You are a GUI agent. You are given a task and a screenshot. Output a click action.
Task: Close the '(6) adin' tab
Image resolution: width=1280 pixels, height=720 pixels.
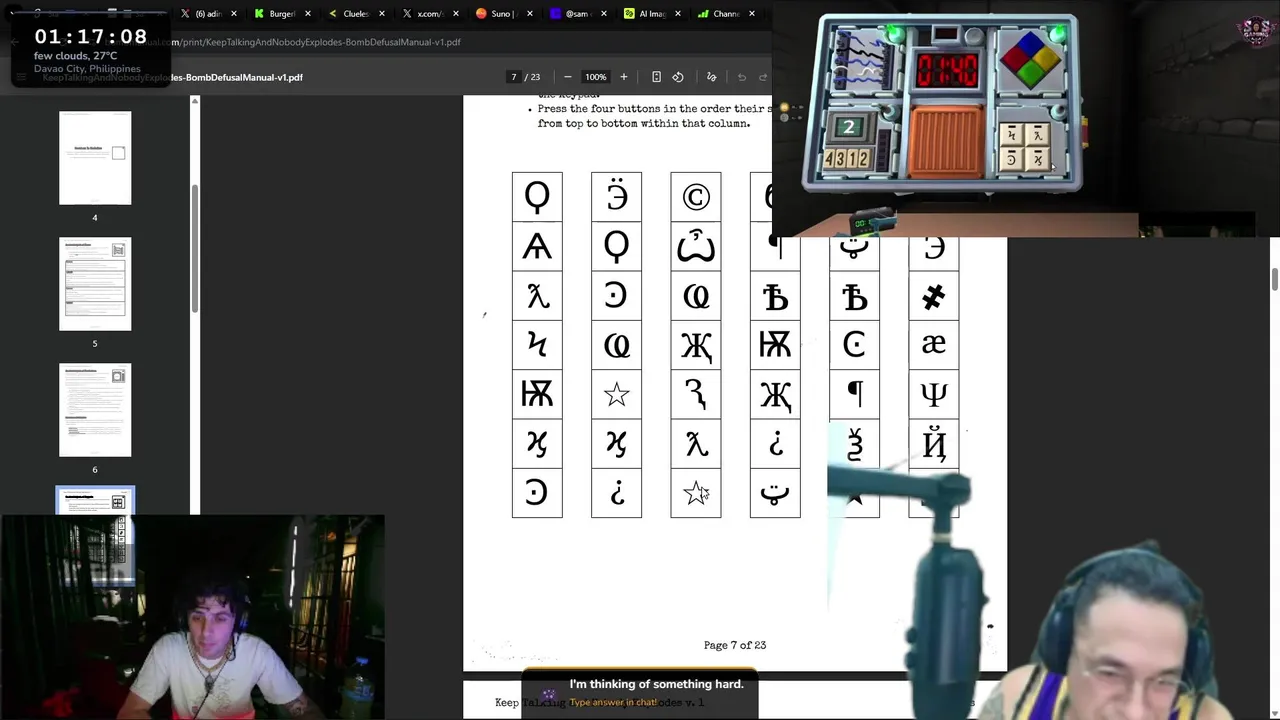[x=234, y=14]
